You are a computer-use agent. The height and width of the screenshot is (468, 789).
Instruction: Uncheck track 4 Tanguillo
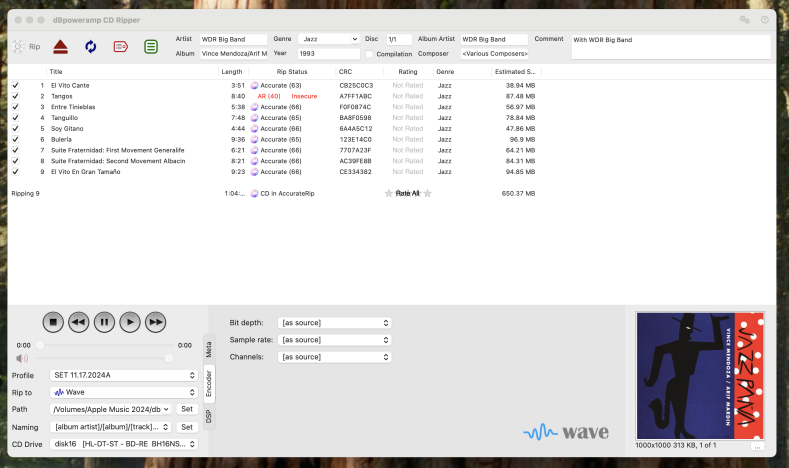(x=16, y=118)
